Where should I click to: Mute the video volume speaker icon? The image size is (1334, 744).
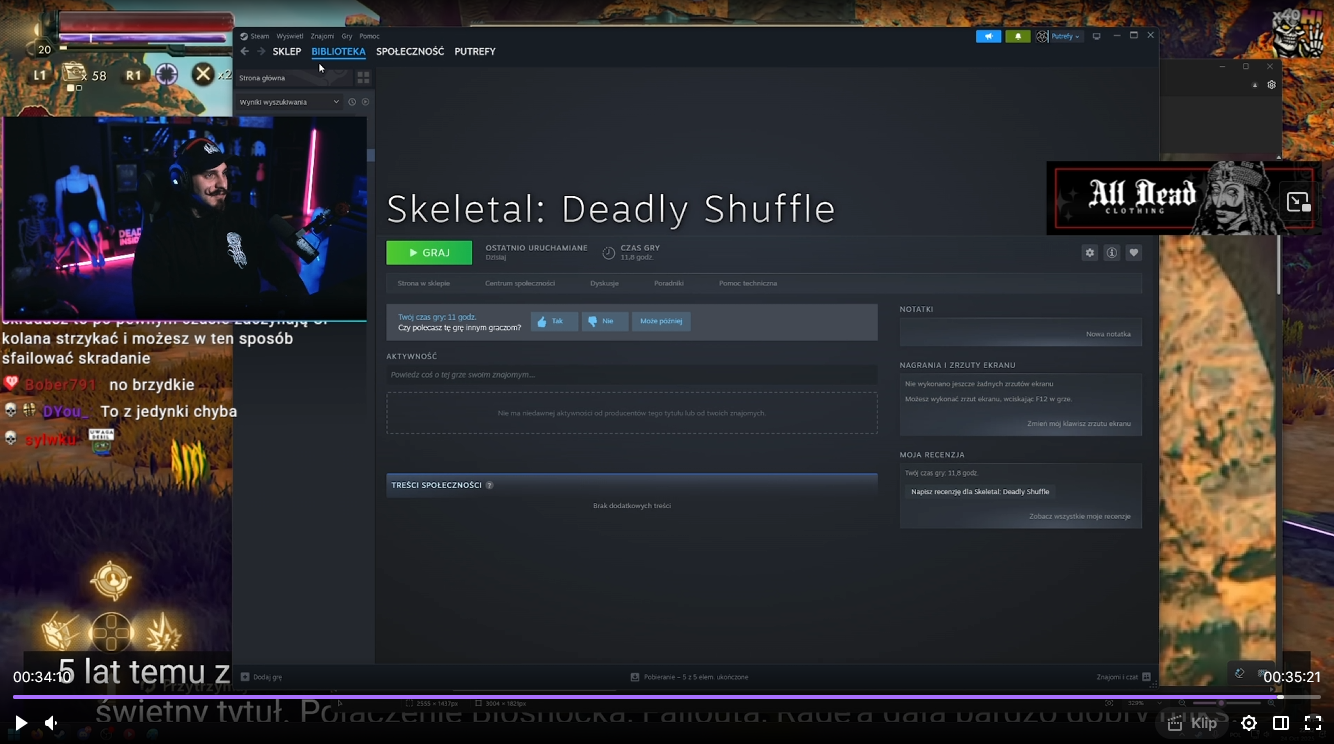(x=51, y=723)
